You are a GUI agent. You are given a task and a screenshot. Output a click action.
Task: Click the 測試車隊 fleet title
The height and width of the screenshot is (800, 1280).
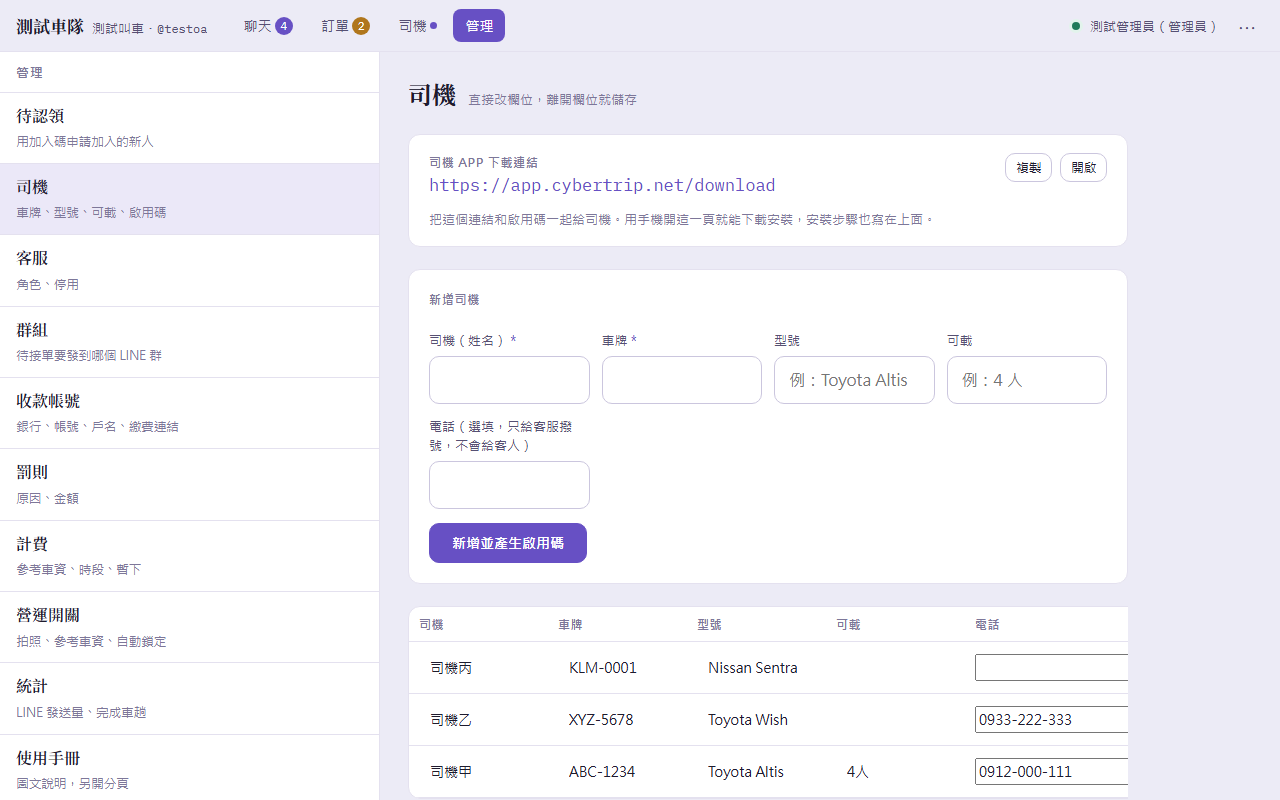pyautogui.click(x=50, y=27)
